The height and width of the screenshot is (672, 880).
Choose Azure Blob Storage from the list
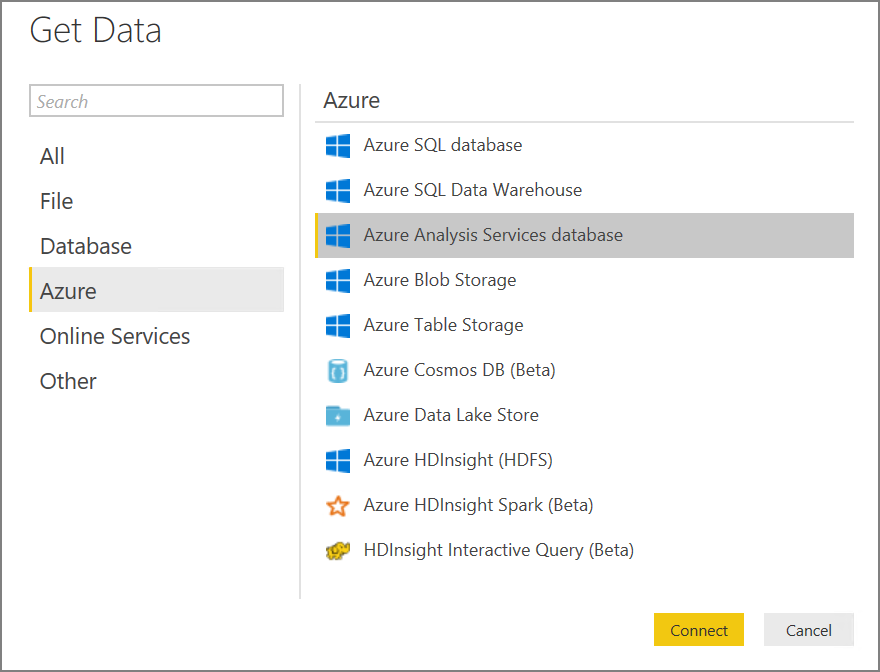coord(440,280)
